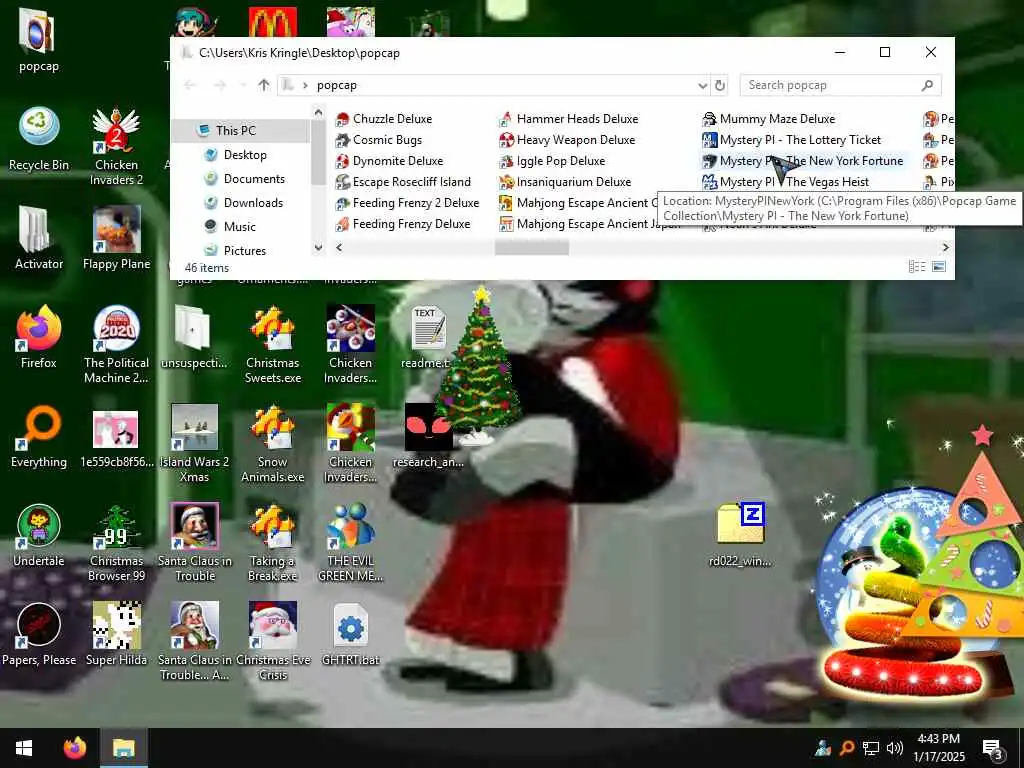The width and height of the screenshot is (1024, 768).
Task: Select Super Hilda desktop icon
Action: pyautogui.click(x=116, y=635)
